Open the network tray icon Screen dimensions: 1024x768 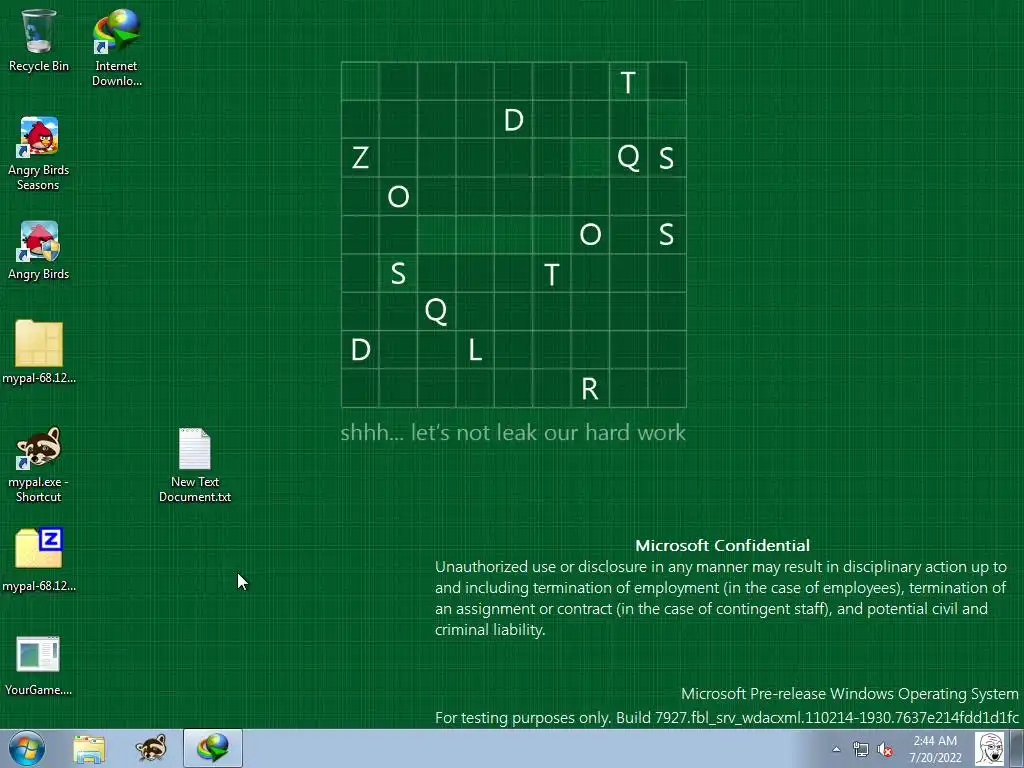coord(860,749)
